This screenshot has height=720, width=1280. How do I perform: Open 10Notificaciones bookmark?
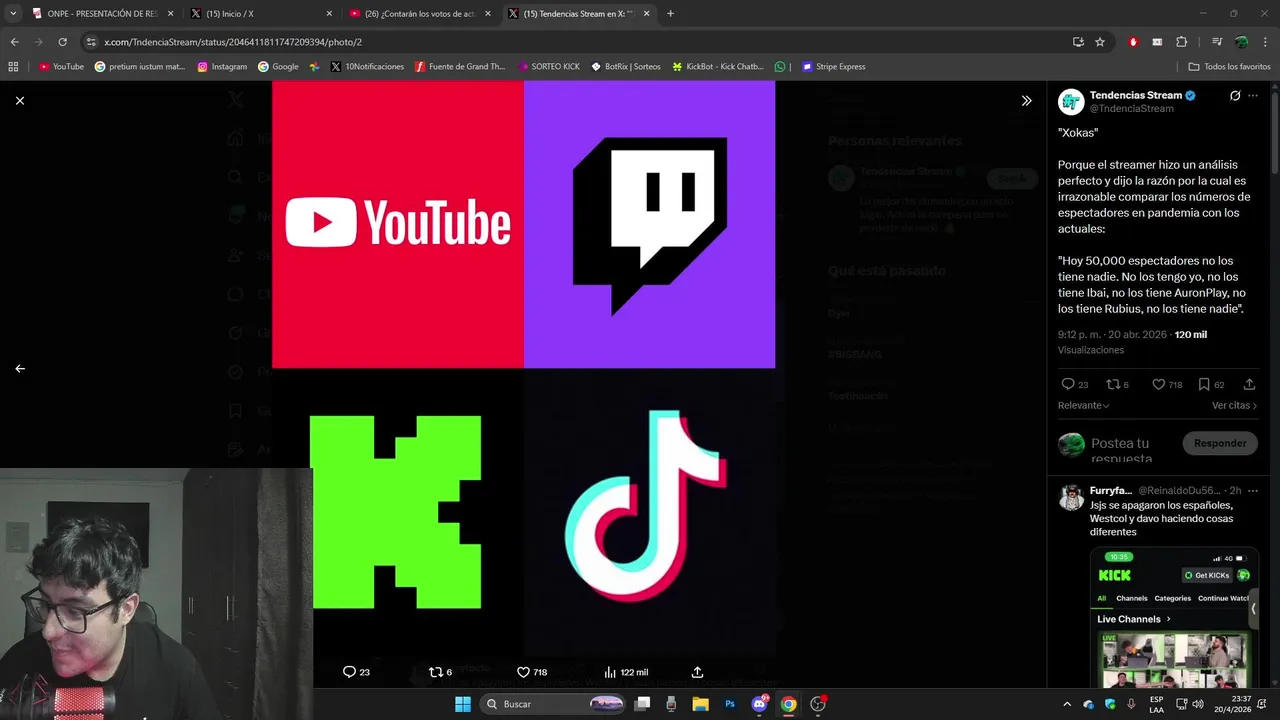[367, 66]
